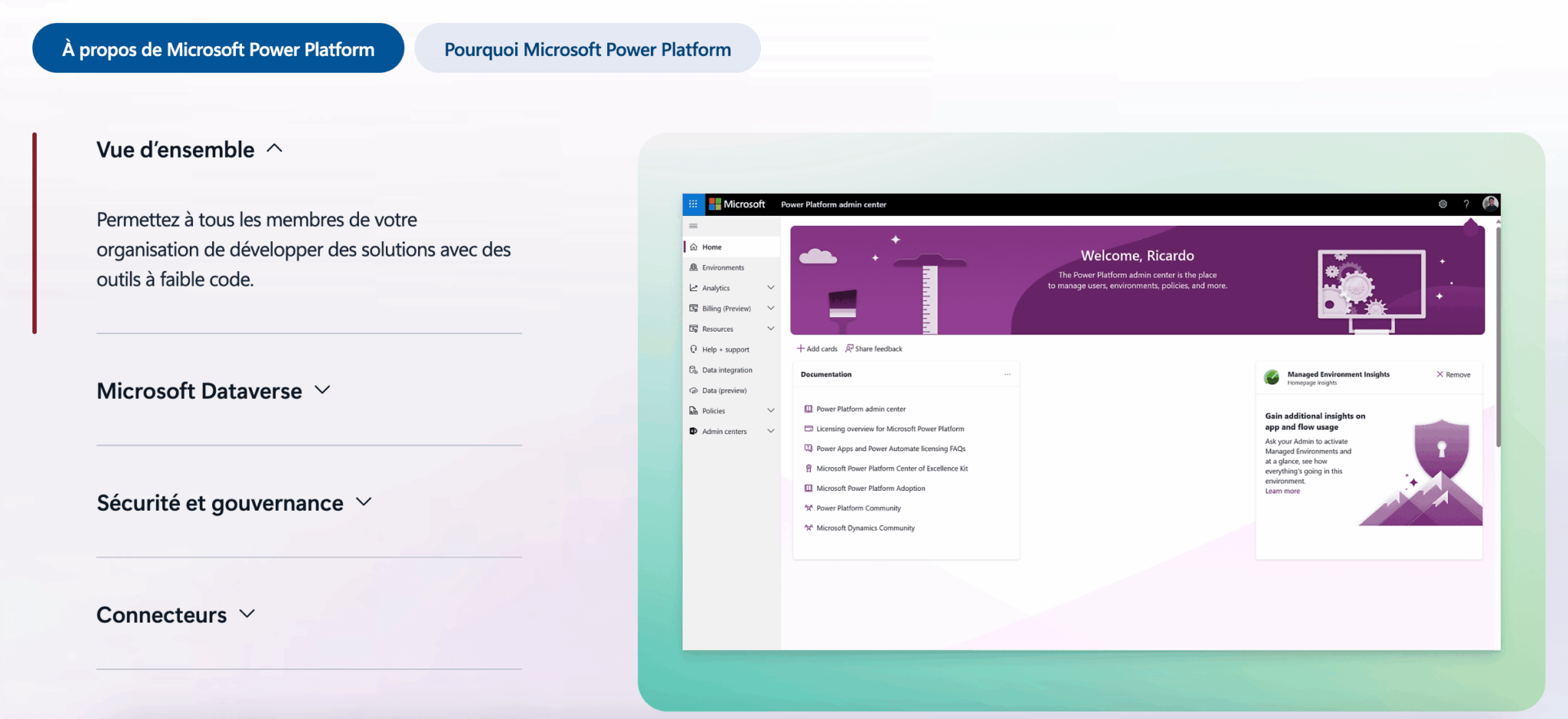Expand the Sécurité et gouvernance section
The height and width of the screenshot is (719, 1568).
(364, 502)
